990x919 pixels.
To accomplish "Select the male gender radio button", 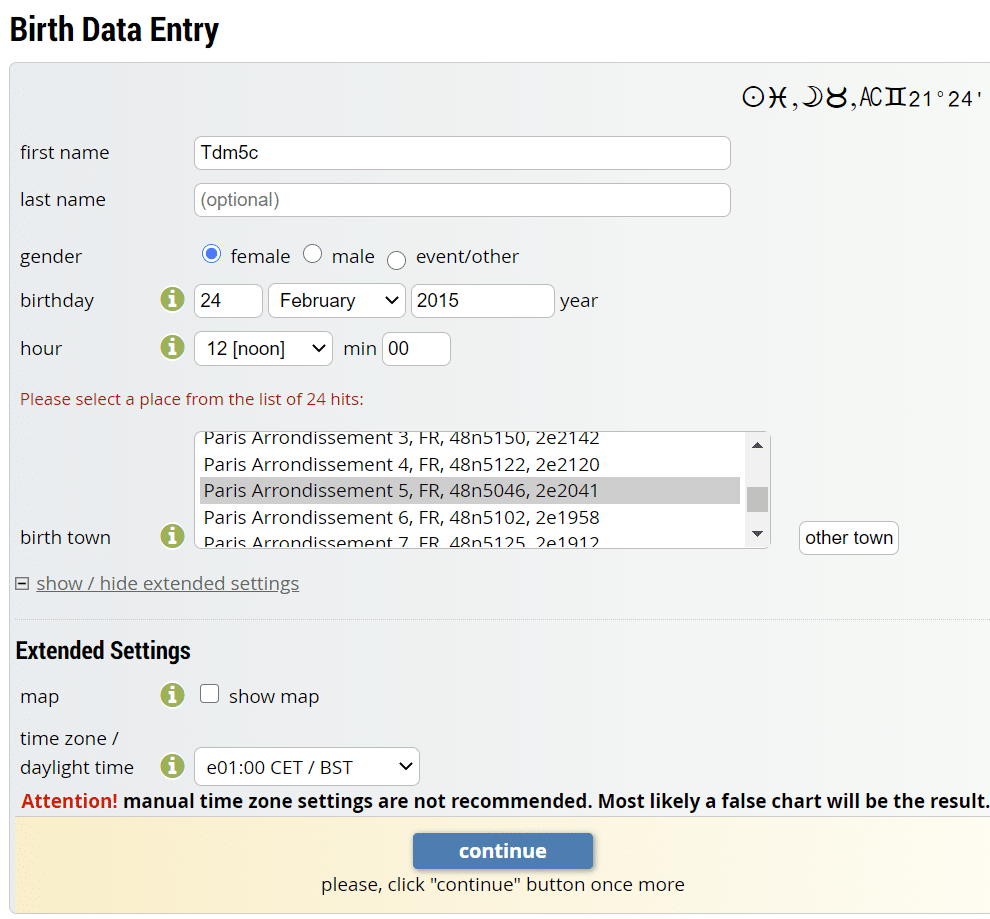I will click(x=313, y=254).
